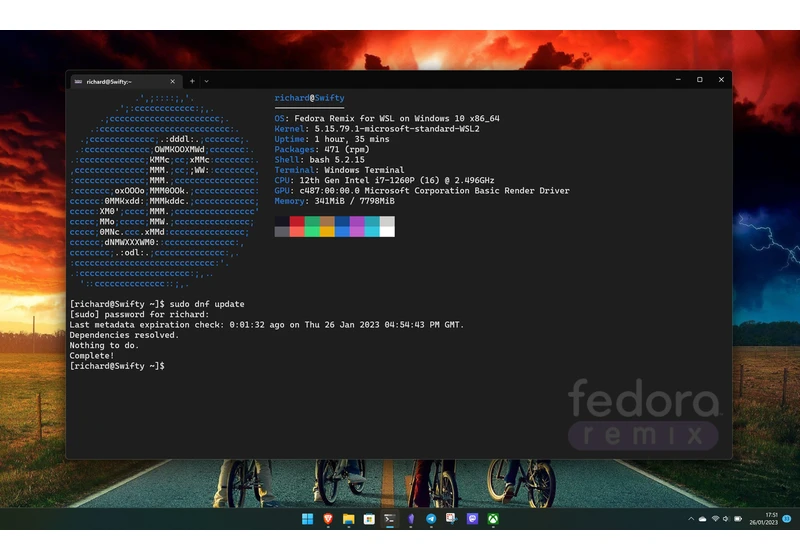Open Microsoft Store from the taskbar

click(369, 519)
